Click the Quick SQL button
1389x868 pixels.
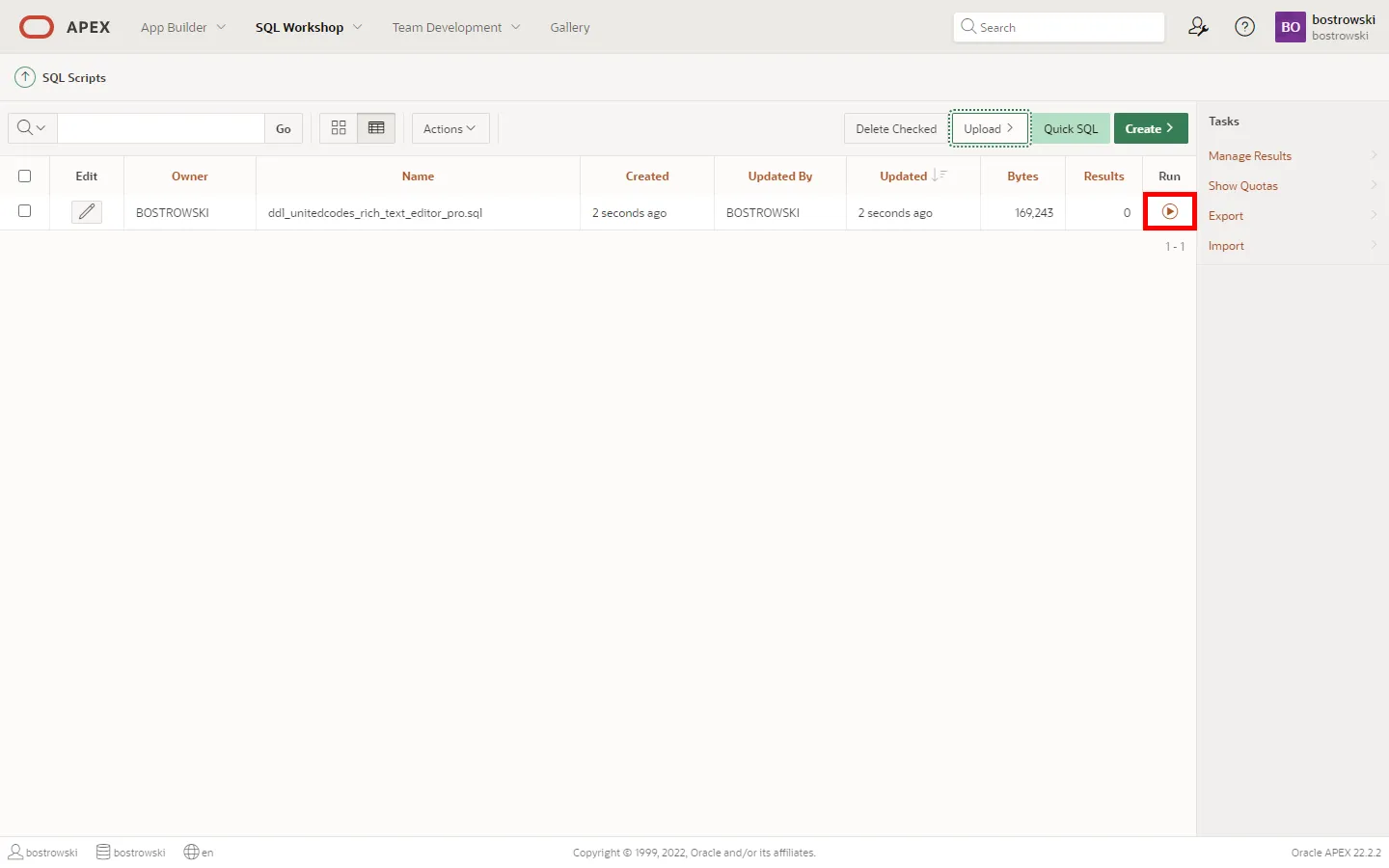click(x=1070, y=128)
